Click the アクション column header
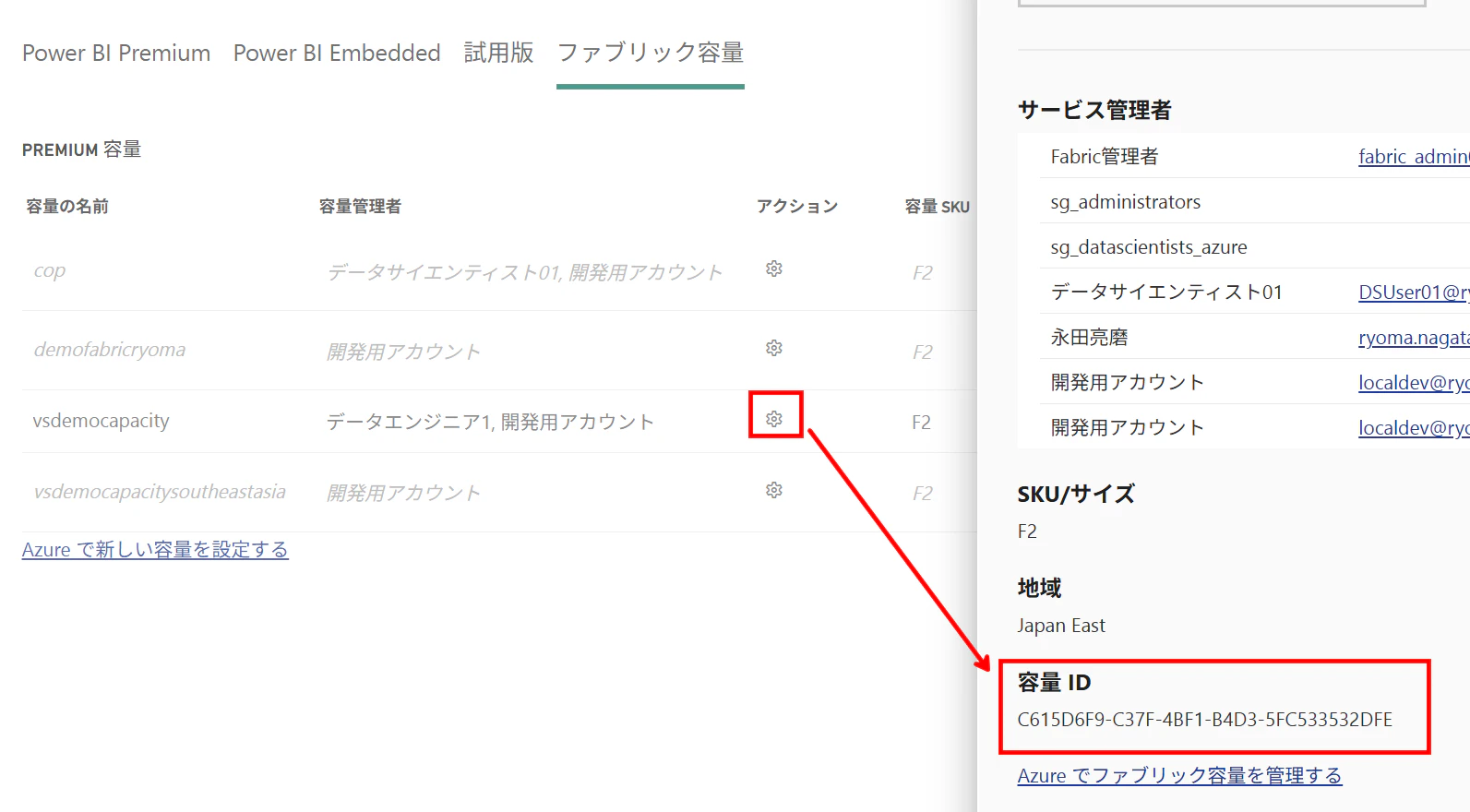Screen dimensions: 1470x812 (797, 207)
